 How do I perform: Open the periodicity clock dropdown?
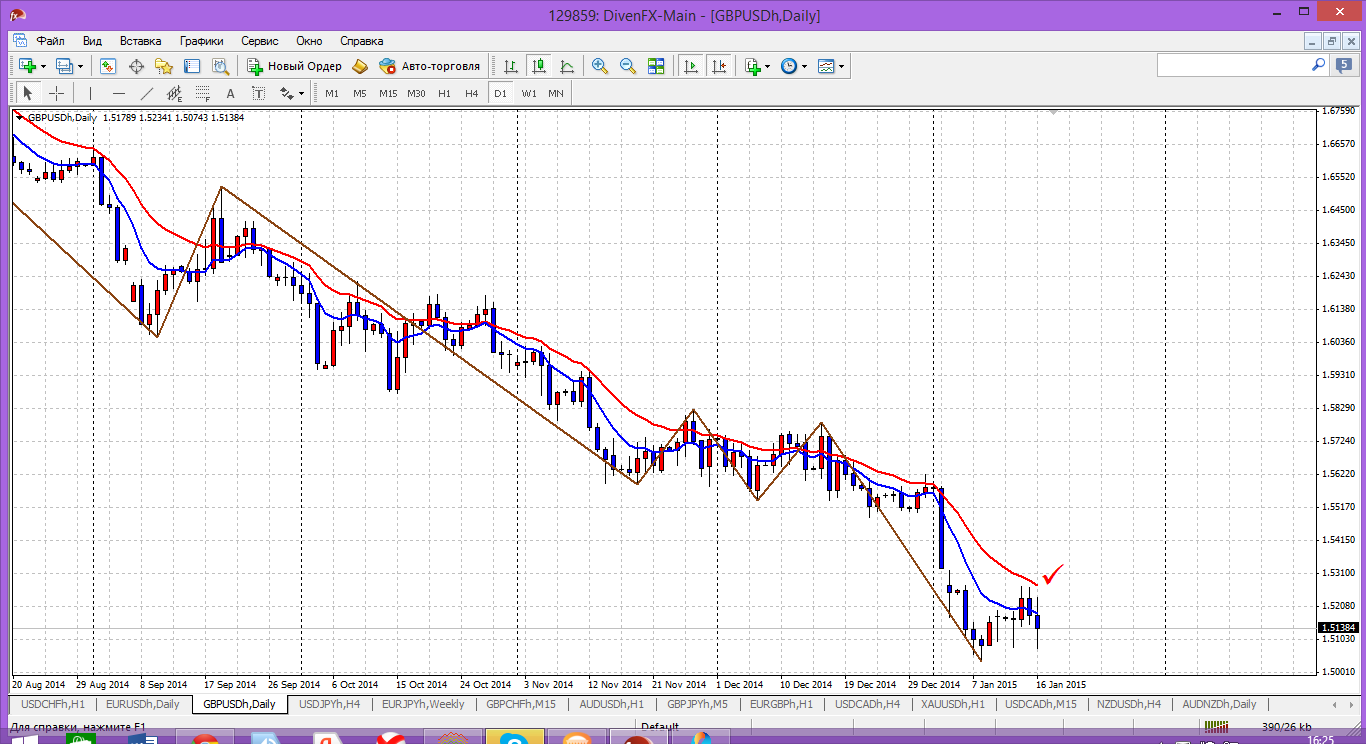pyautogui.click(x=804, y=66)
